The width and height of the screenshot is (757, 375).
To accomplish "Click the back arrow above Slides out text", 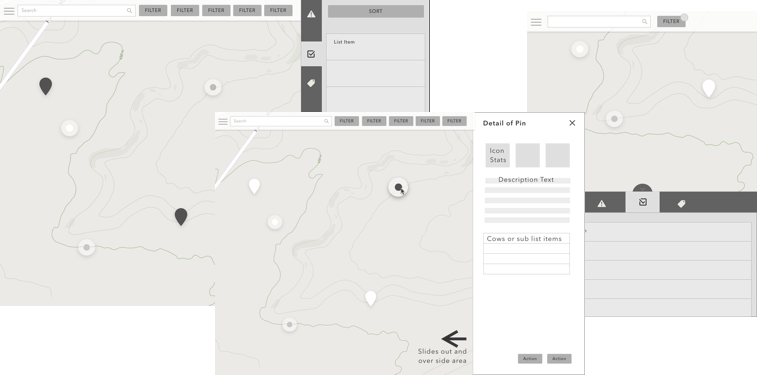I will (454, 338).
